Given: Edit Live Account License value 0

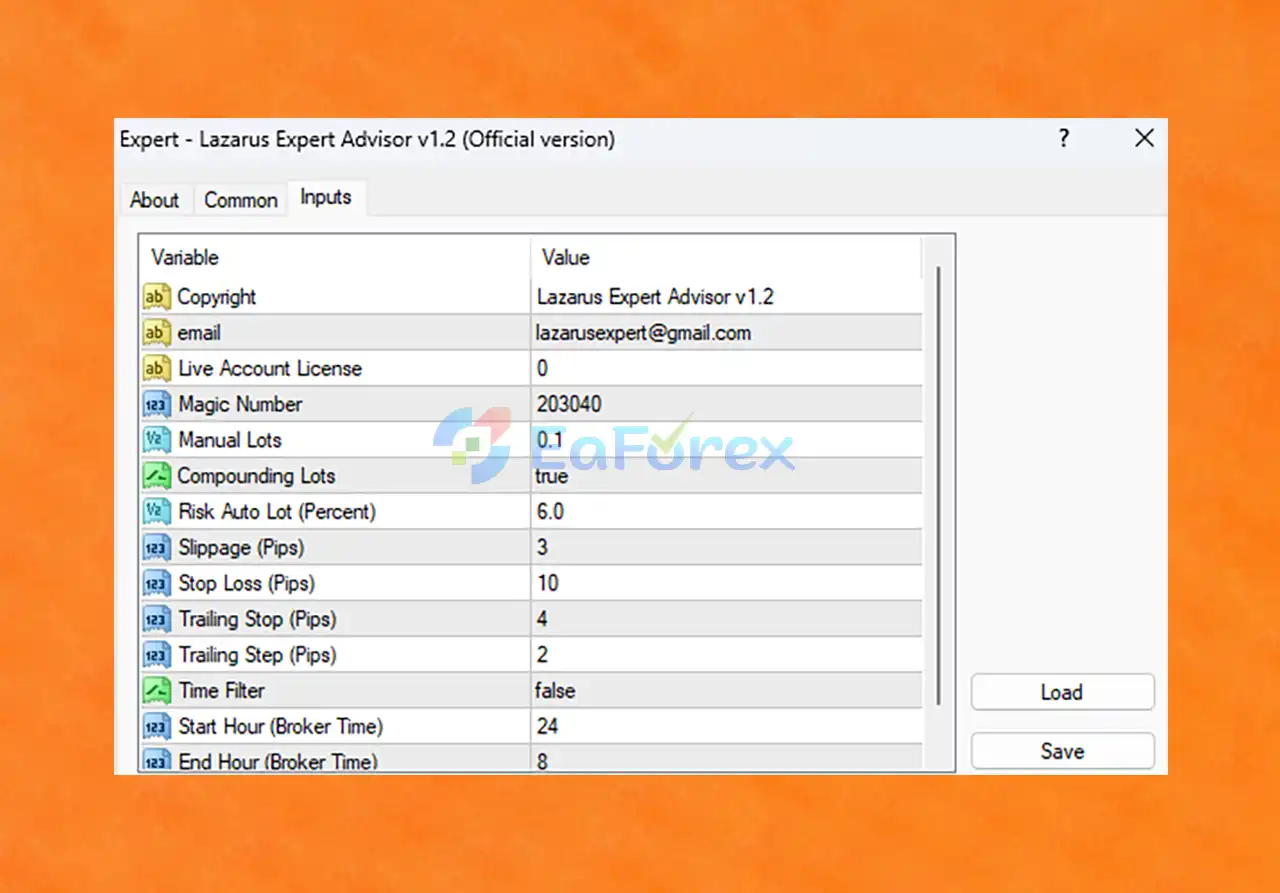Looking at the screenshot, I should pyautogui.click(x=726, y=369).
